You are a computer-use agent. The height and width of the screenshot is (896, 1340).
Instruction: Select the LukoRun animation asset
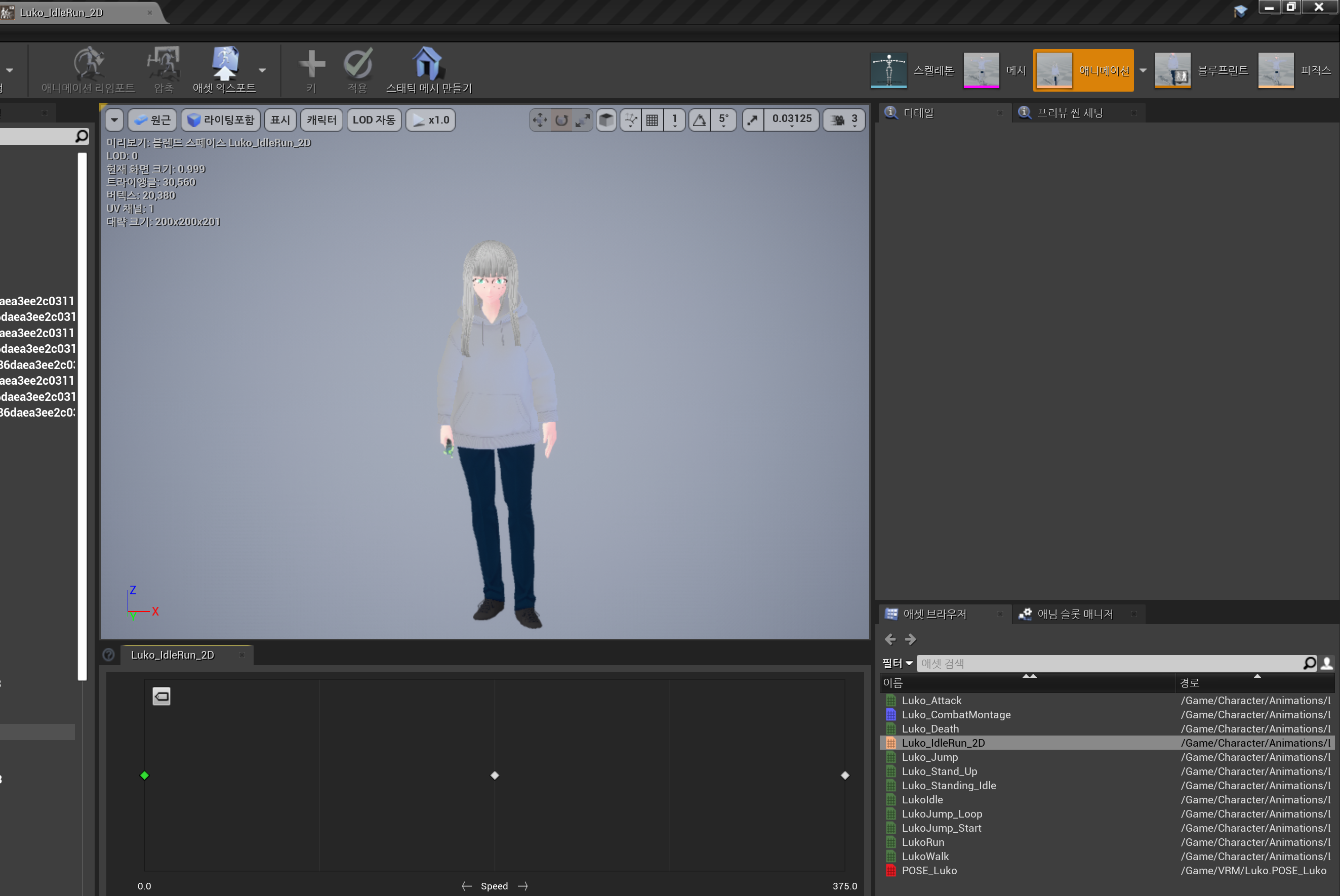tap(923, 842)
